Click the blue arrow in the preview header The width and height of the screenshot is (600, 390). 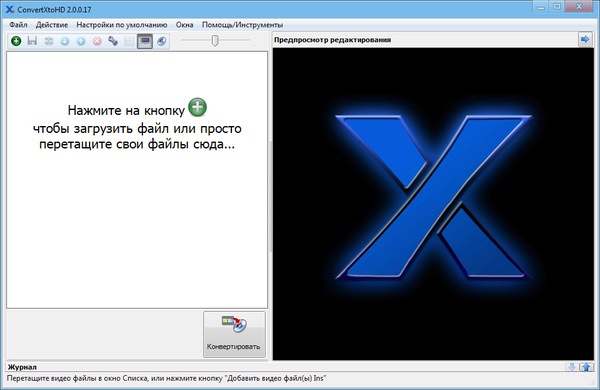[x=585, y=39]
